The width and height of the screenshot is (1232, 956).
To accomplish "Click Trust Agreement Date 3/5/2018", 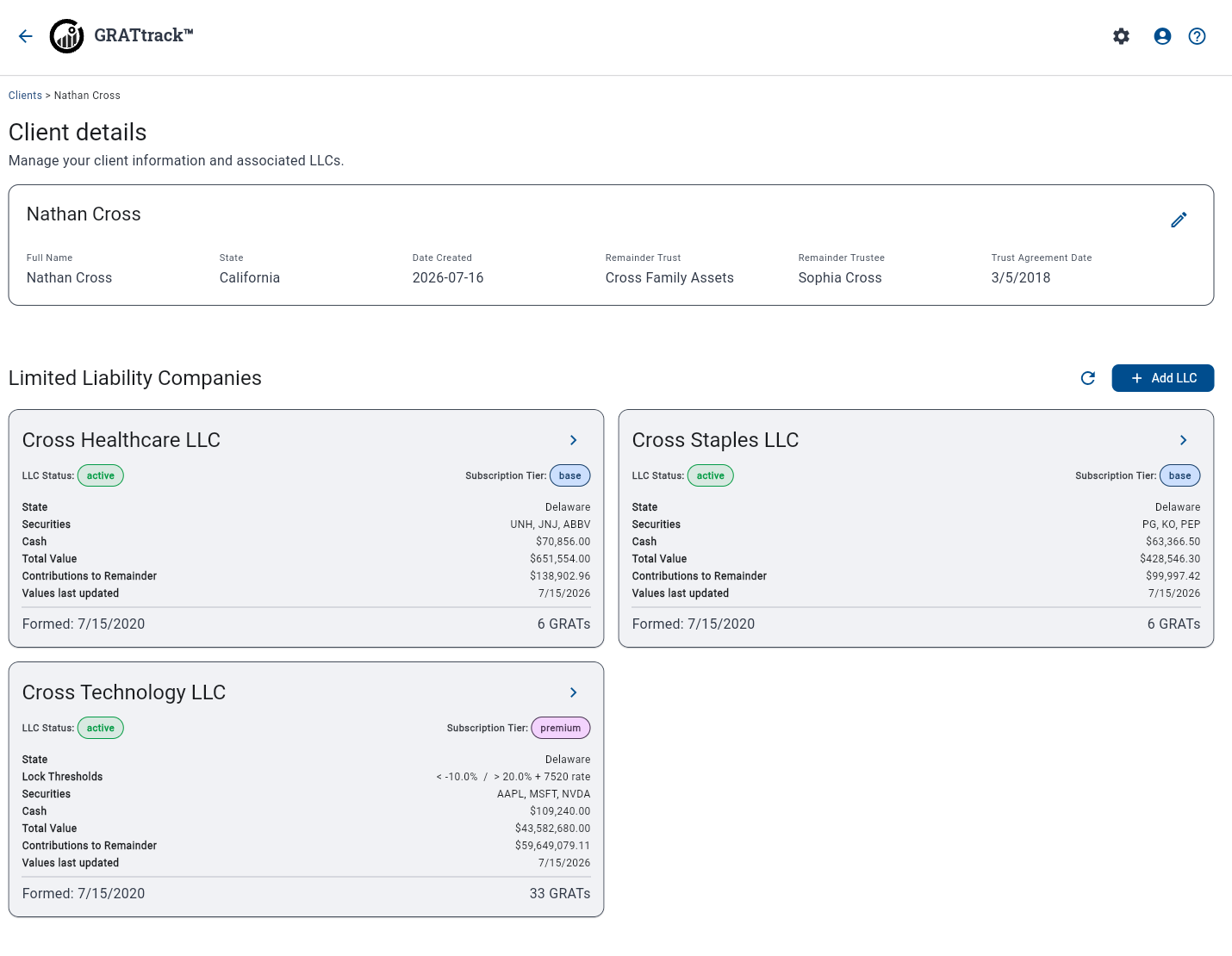I will (x=1021, y=277).
